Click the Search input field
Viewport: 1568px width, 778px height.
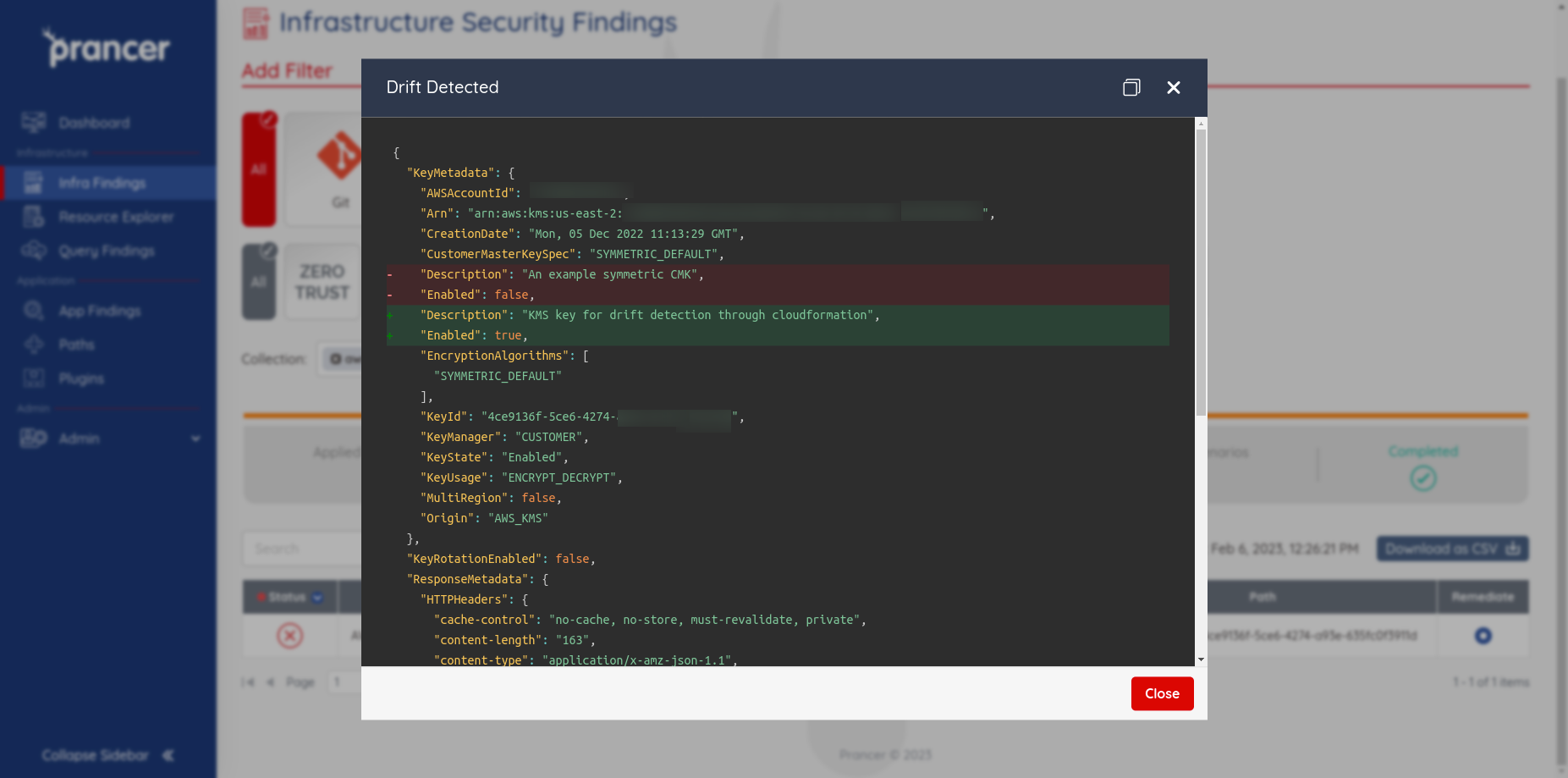[x=303, y=549]
